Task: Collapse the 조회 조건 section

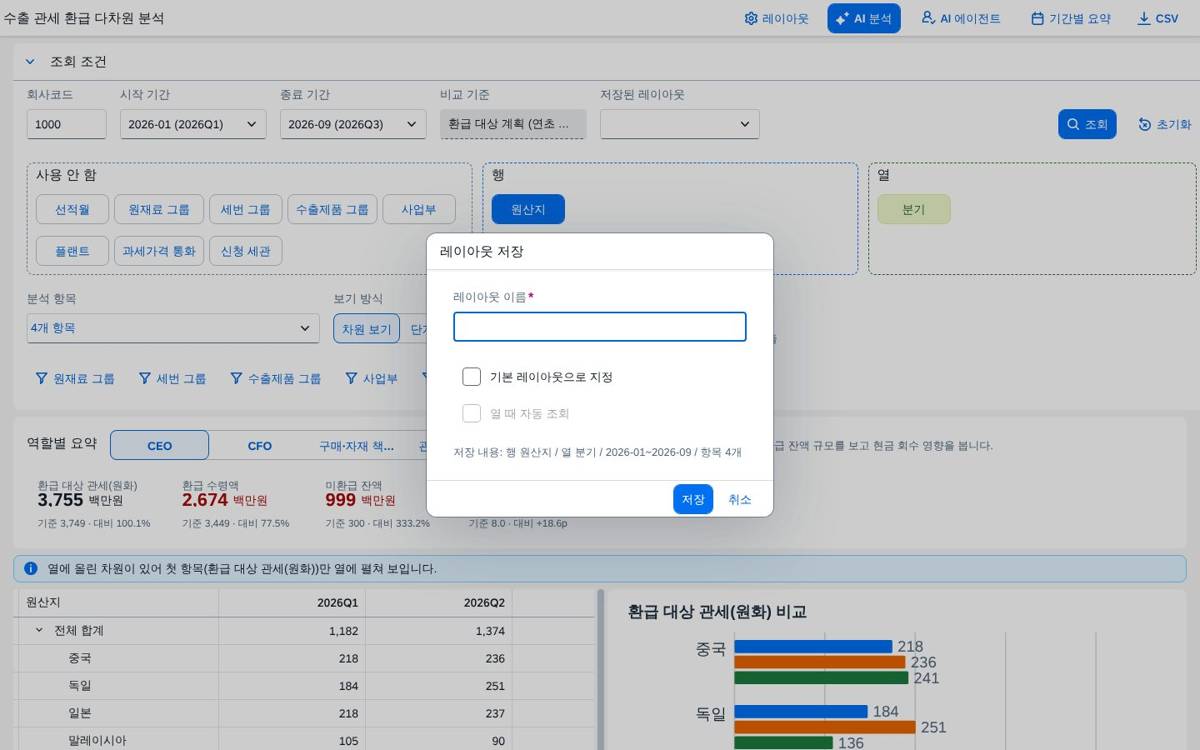Action: point(30,61)
